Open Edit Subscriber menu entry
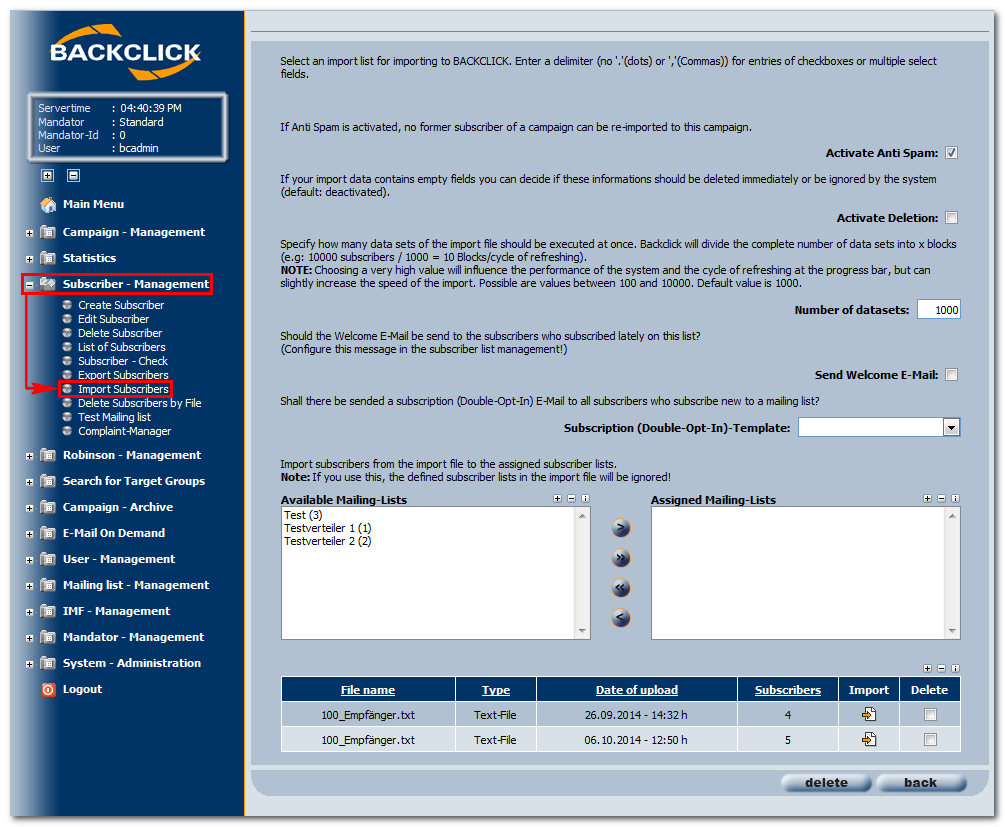Image resolution: width=1005 pixels, height=827 pixels. click(113, 319)
